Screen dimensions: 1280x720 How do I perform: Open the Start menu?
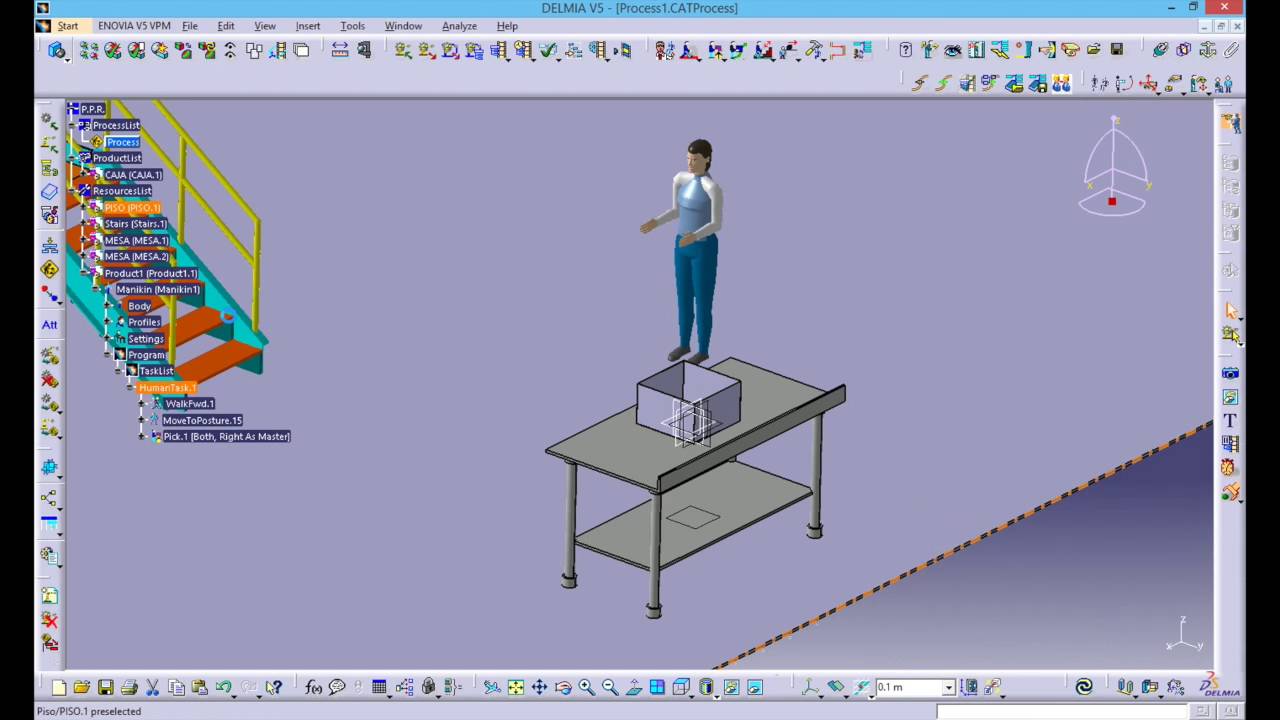[67, 26]
